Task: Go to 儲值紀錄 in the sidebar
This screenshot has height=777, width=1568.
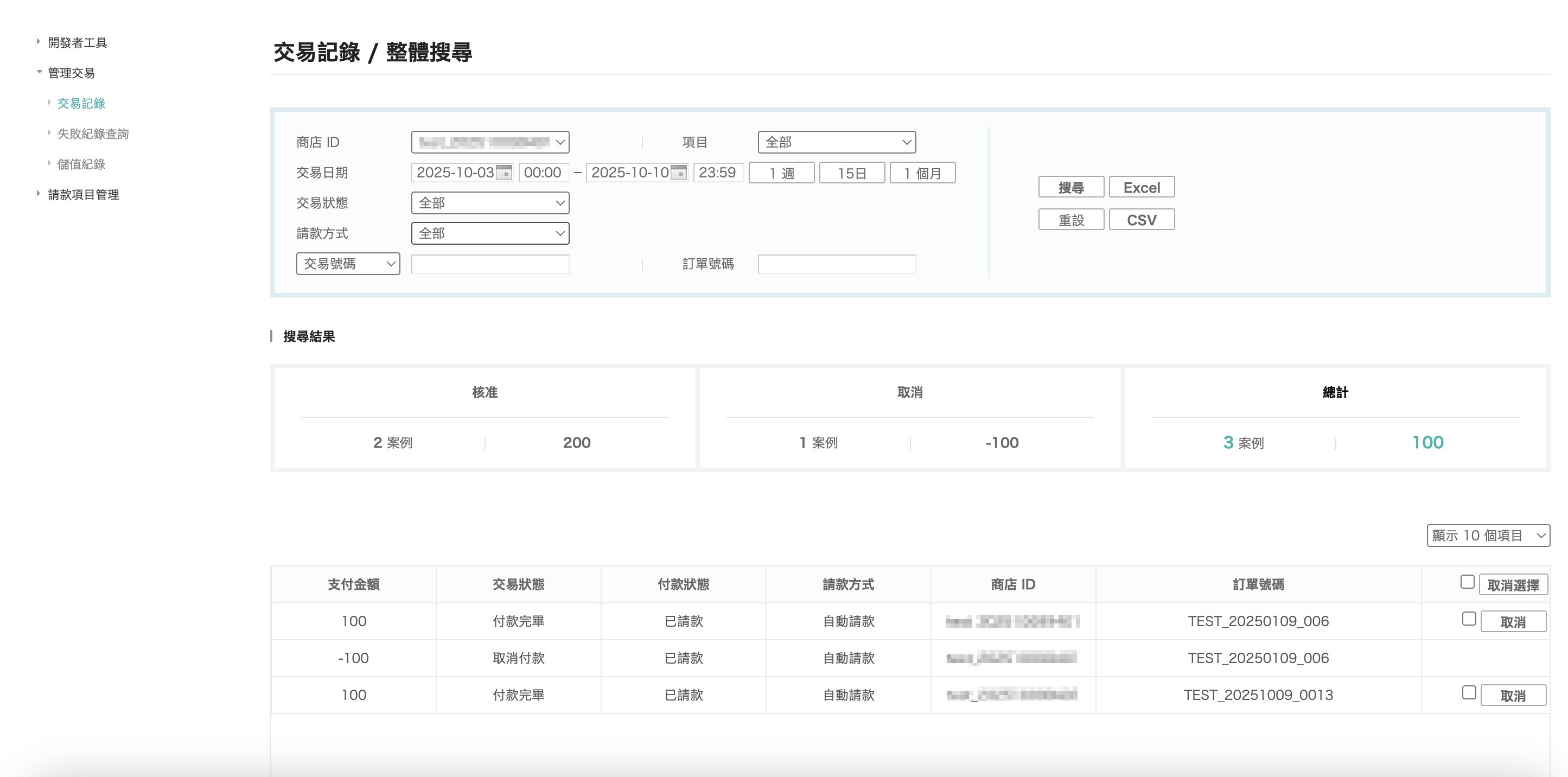Action: (x=81, y=164)
